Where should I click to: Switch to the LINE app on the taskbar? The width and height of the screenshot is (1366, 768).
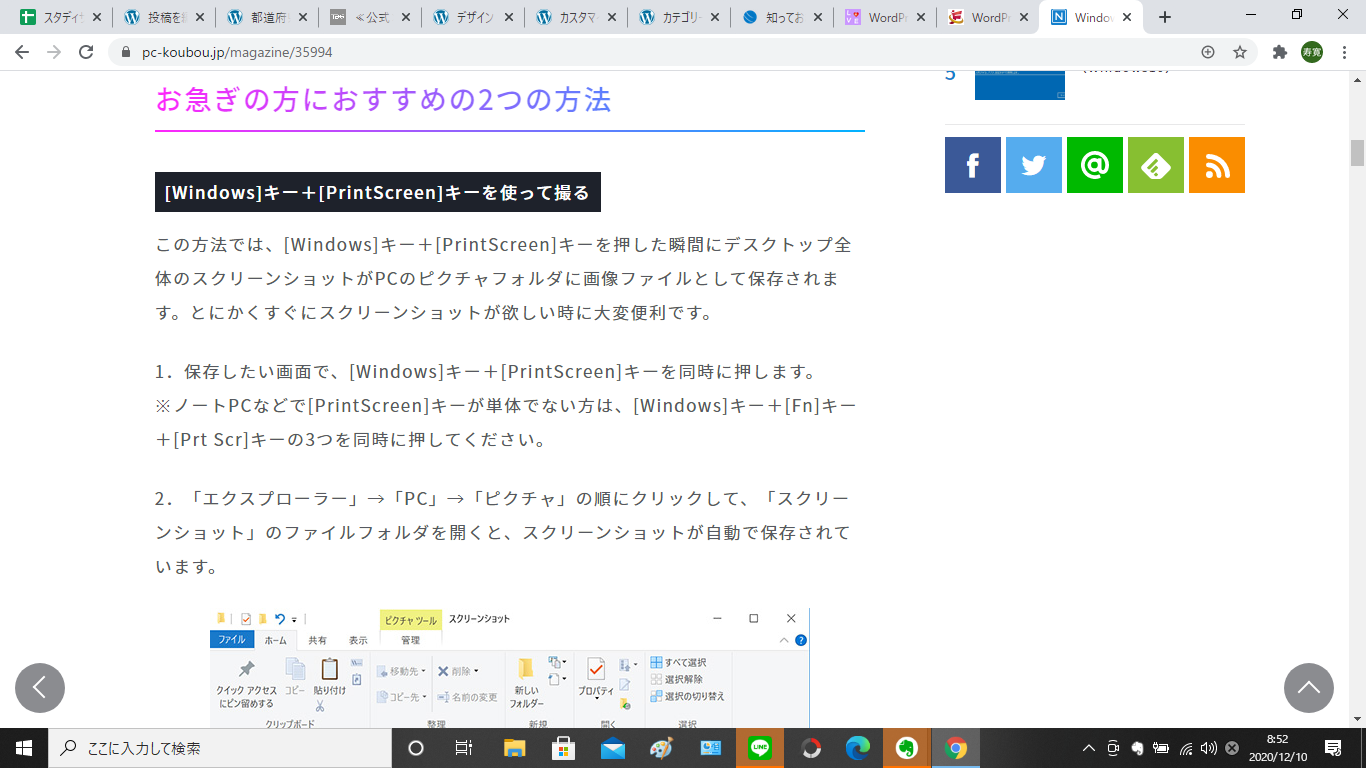pyautogui.click(x=760, y=748)
